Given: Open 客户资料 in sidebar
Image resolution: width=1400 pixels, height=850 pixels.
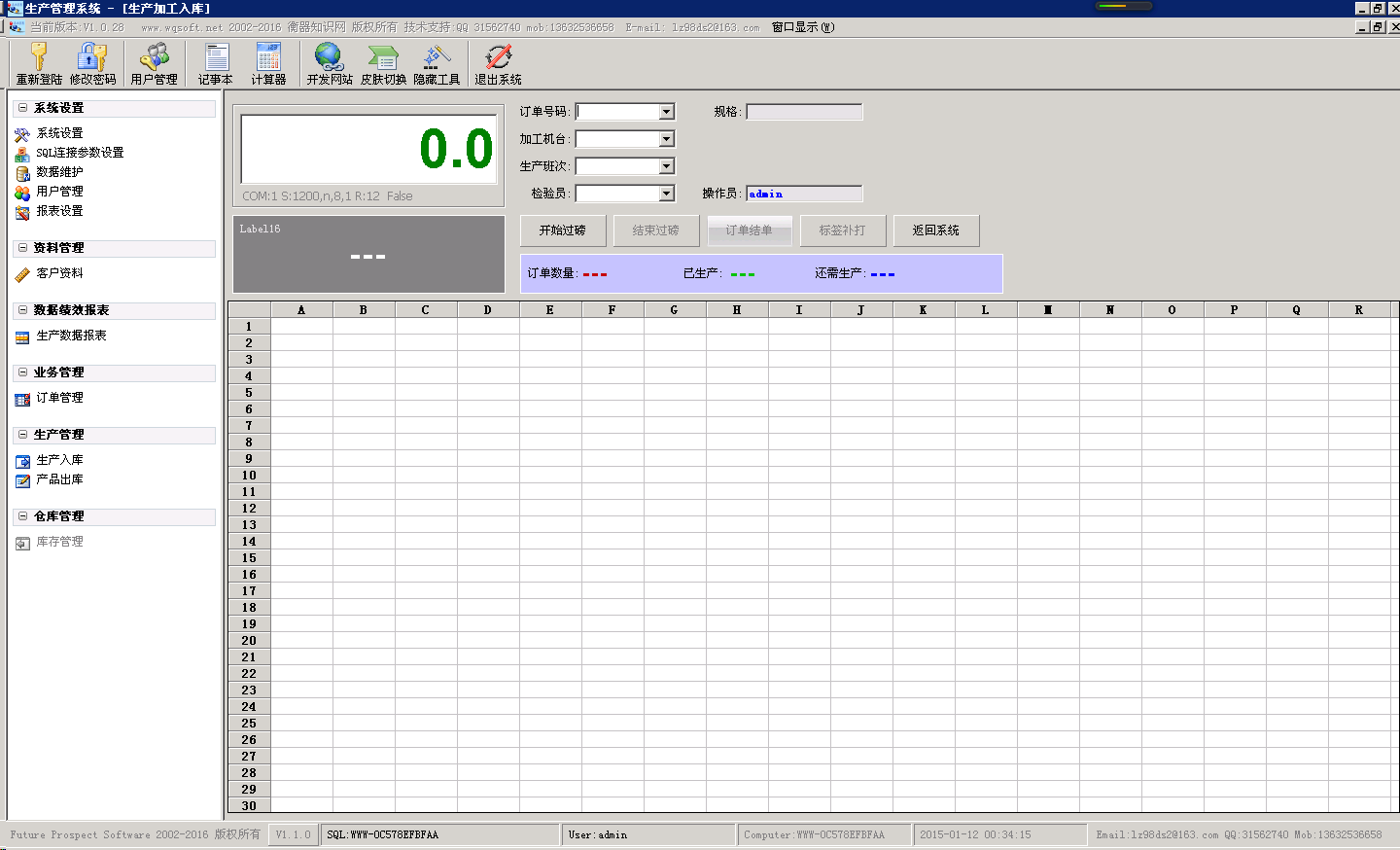Looking at the screenshot, I should tap(59, 273).
